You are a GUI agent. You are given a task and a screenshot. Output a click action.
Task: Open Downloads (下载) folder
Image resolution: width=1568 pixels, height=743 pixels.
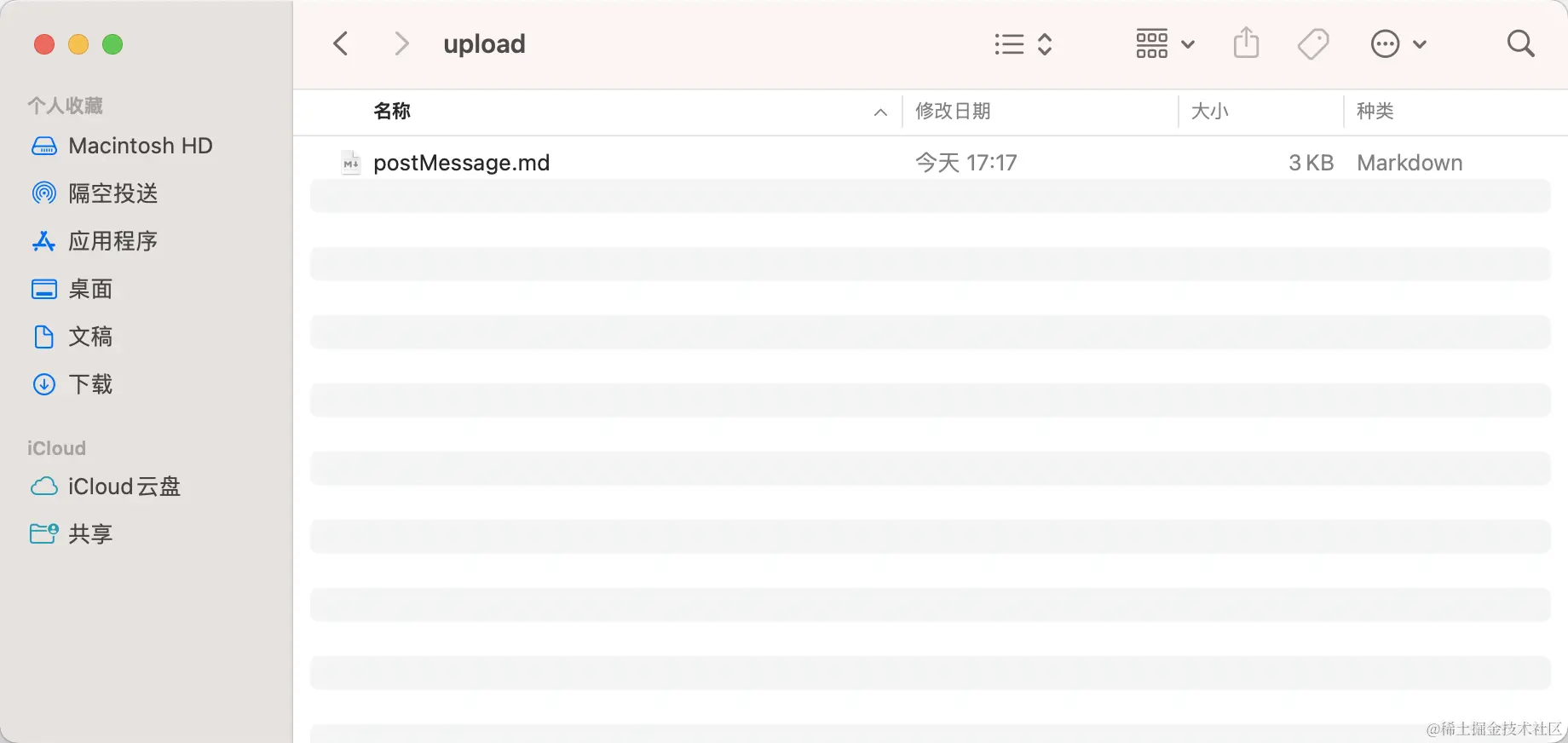pos(89,384)
